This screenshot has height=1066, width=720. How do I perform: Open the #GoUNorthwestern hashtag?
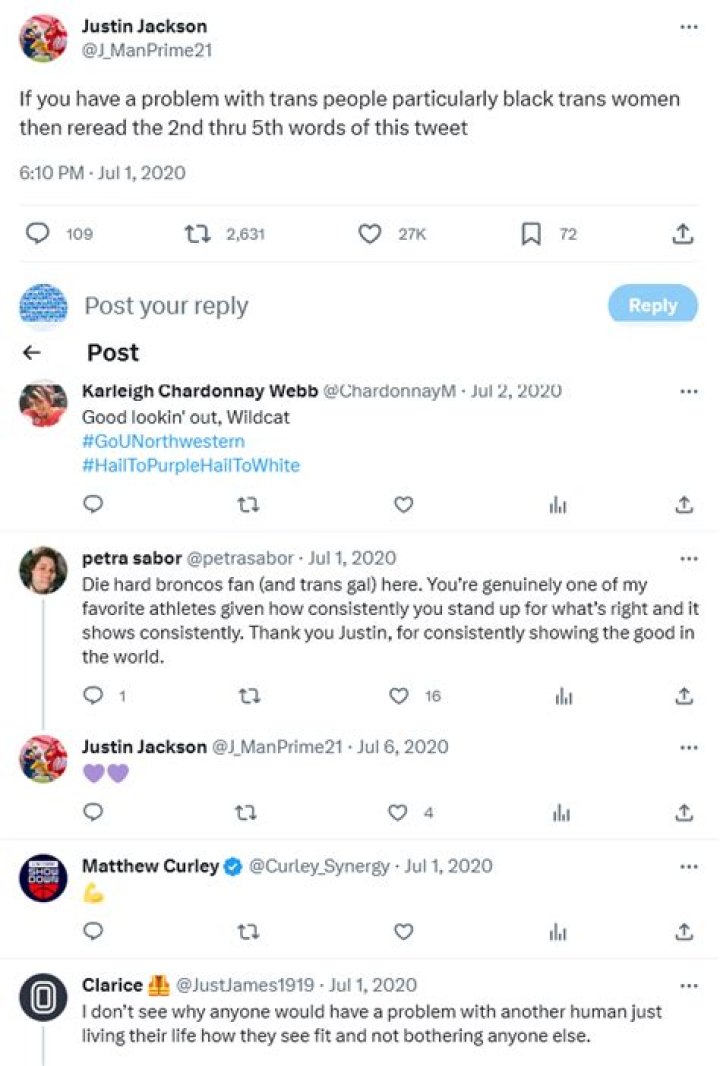[x=163, y=441]
